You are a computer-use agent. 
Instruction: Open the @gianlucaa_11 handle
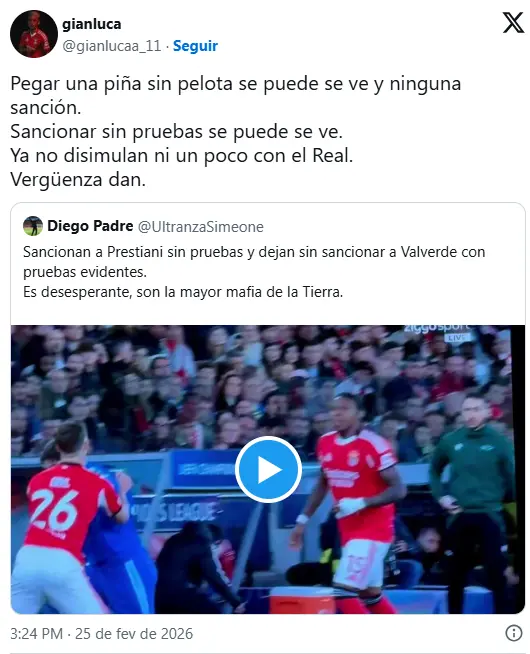click(112, 45)
